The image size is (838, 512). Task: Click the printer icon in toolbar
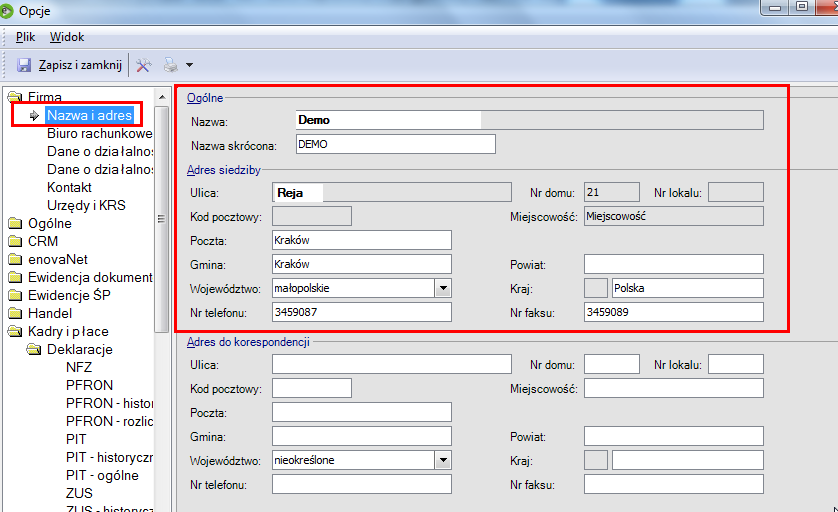pos(171,65)
